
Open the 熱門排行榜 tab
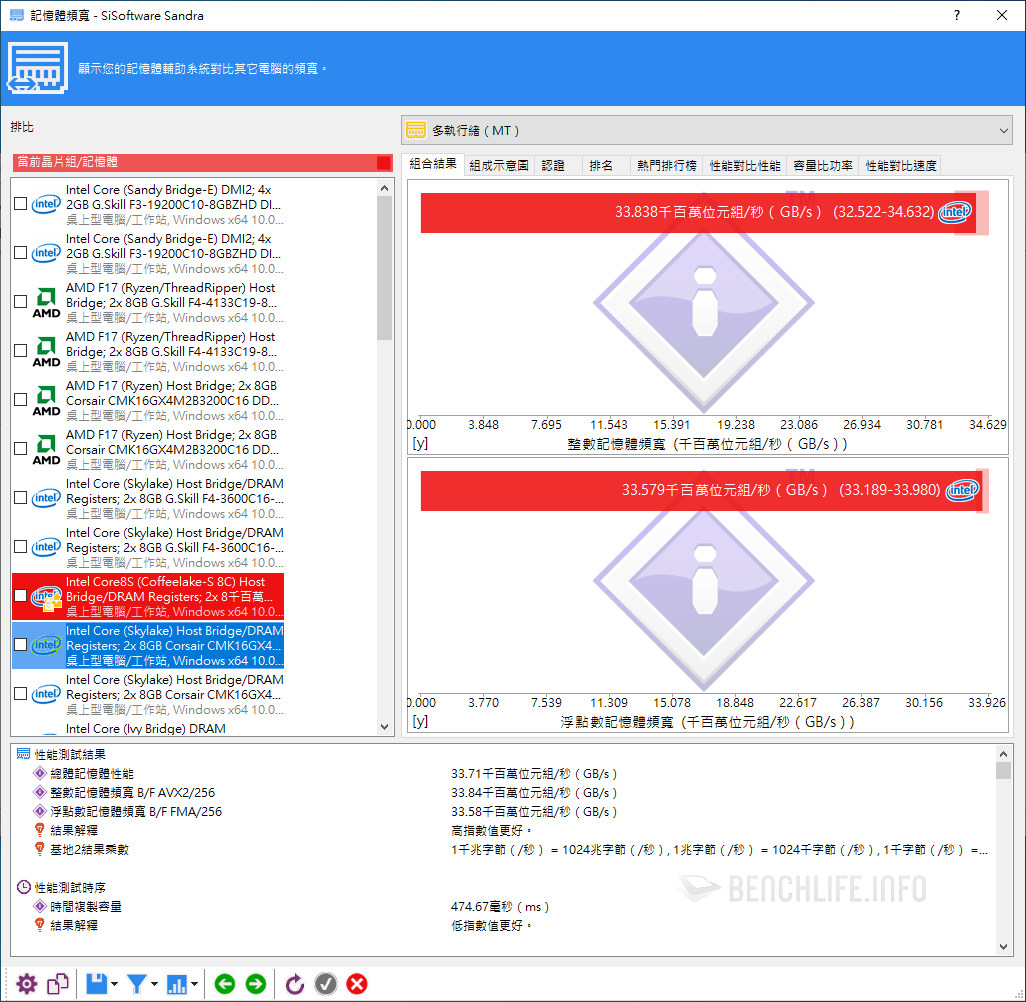[x=667, y=166]
